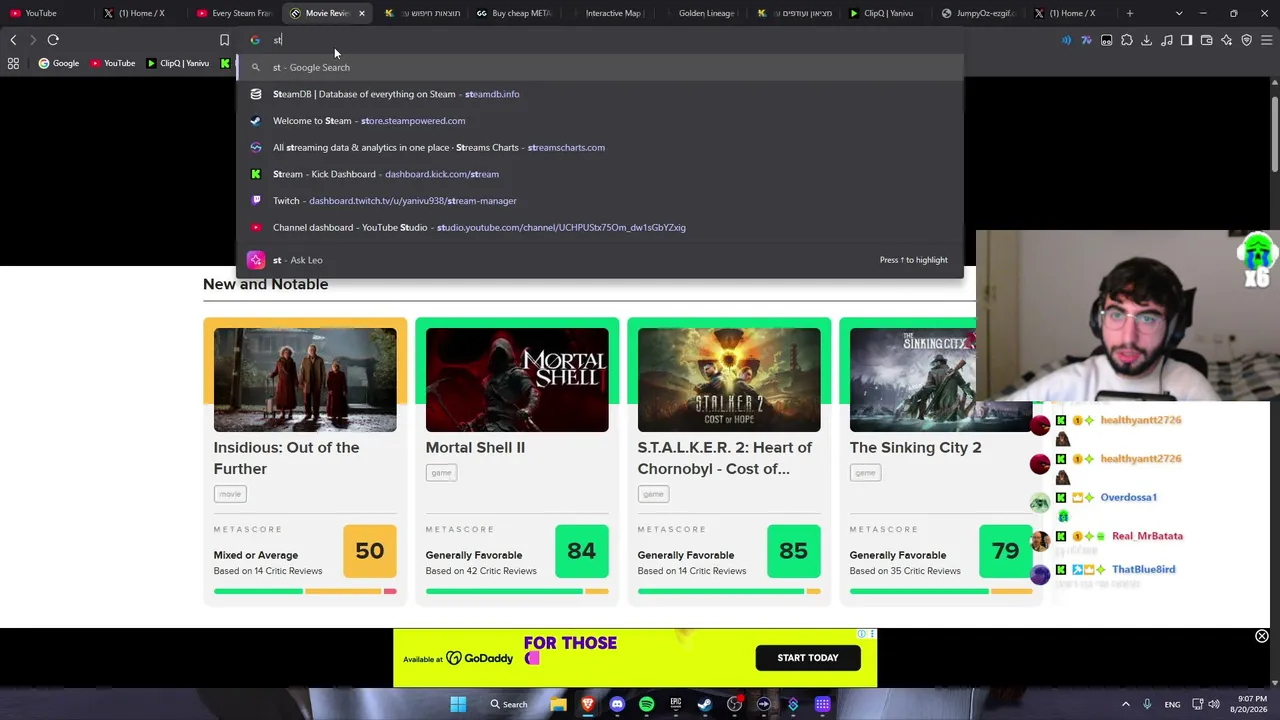Open Discord from the taskbar

617,704
